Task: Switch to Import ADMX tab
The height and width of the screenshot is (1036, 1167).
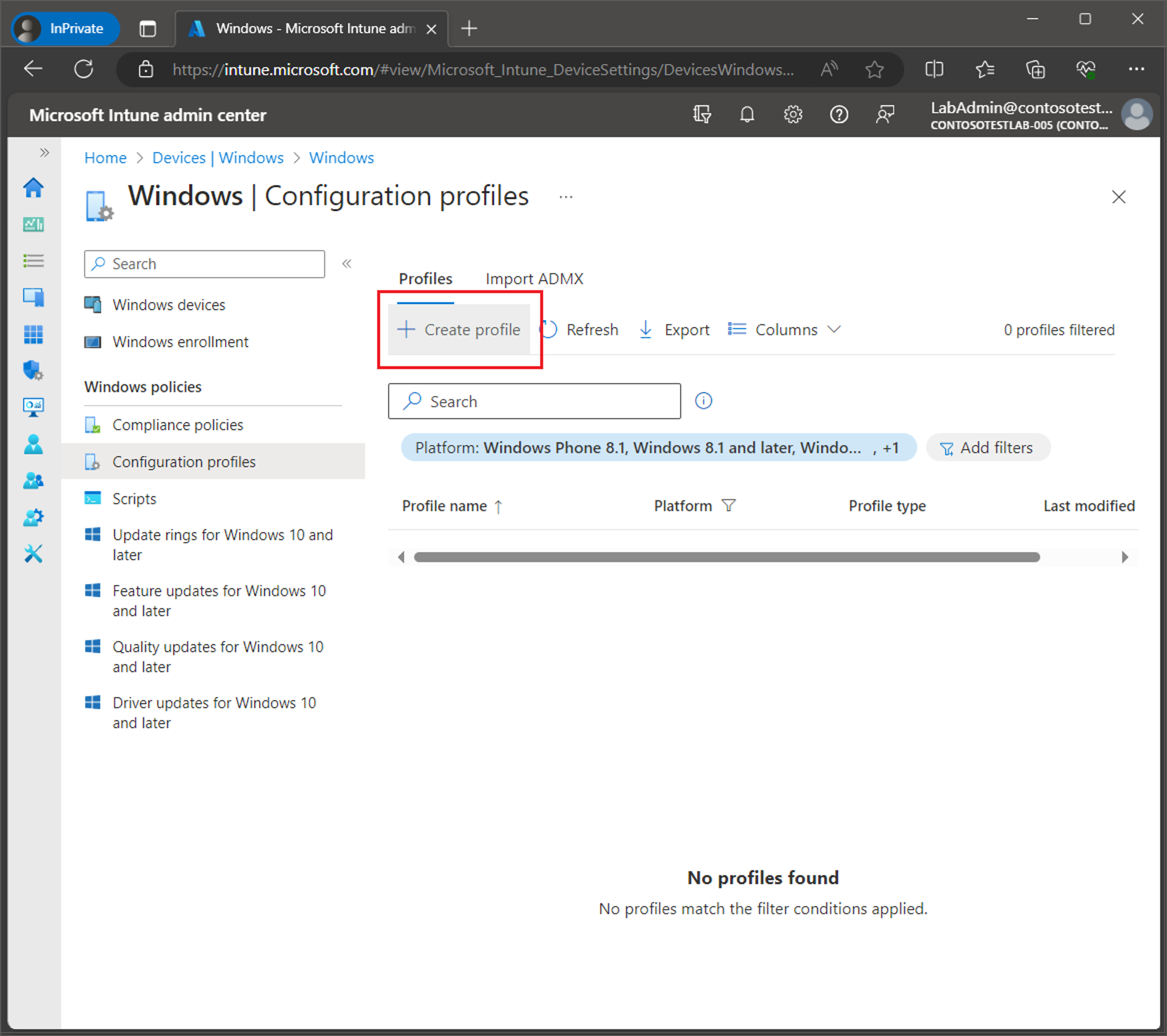Action: tap(534, 279)
